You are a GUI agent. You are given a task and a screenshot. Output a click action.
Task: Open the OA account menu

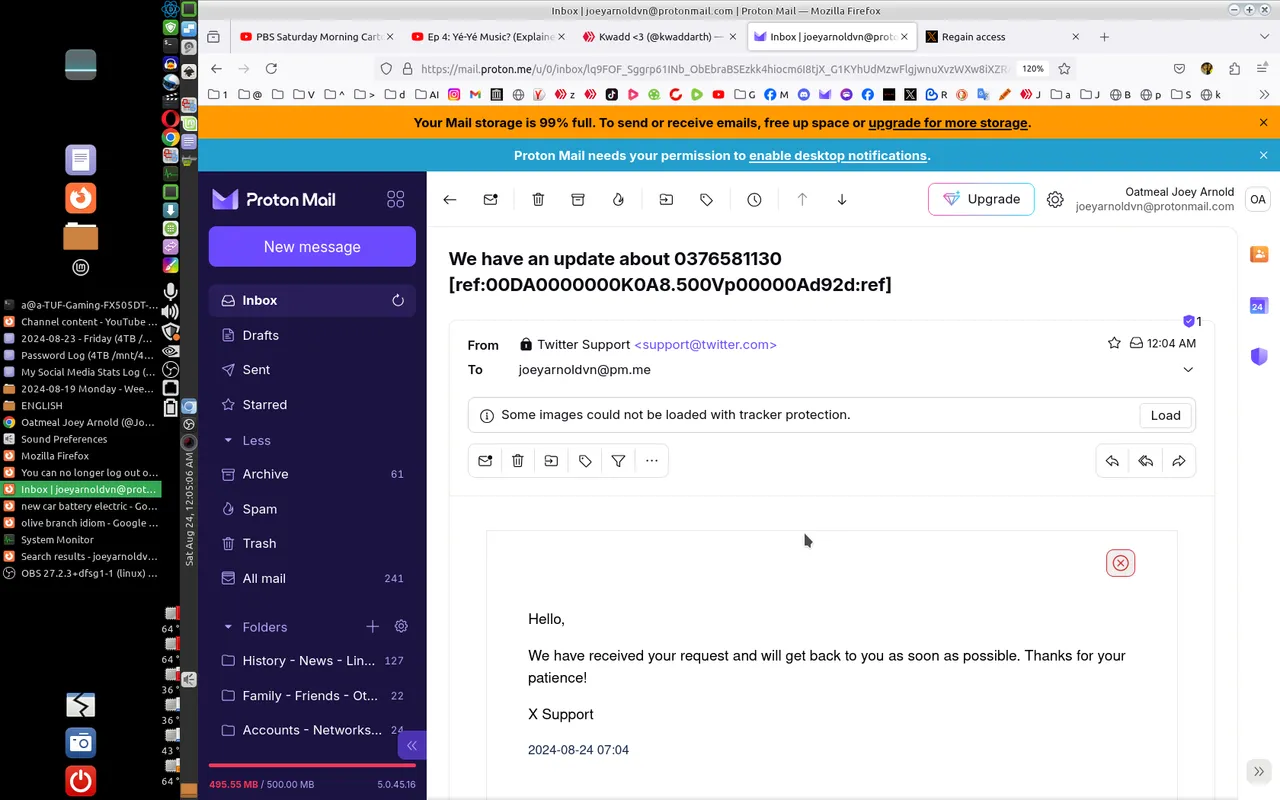pos(1257,199)
